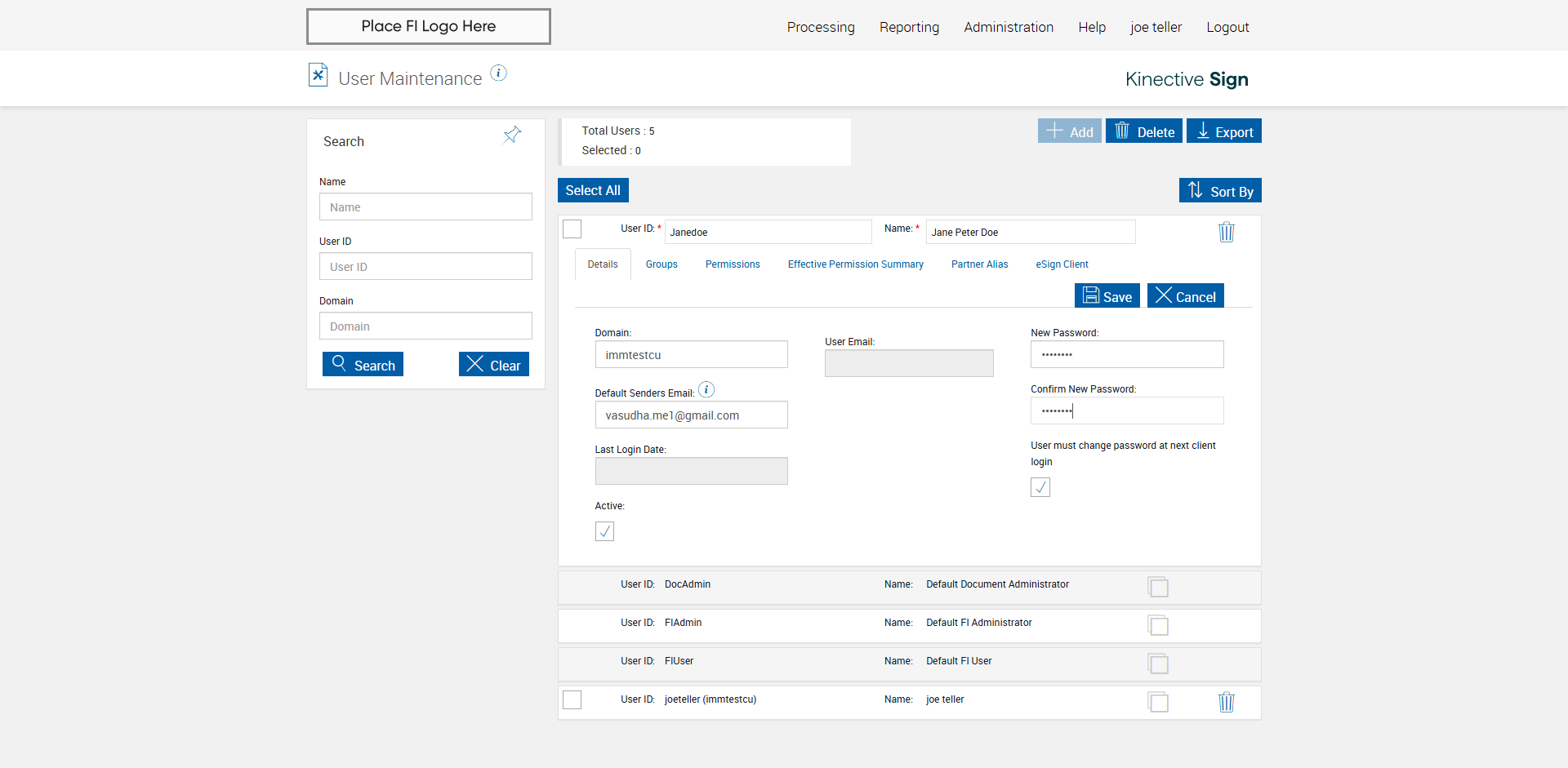This screenshot has height=768, width=1568.
Task: Open the Sort By dropdown
Action: pos(1220,191)
